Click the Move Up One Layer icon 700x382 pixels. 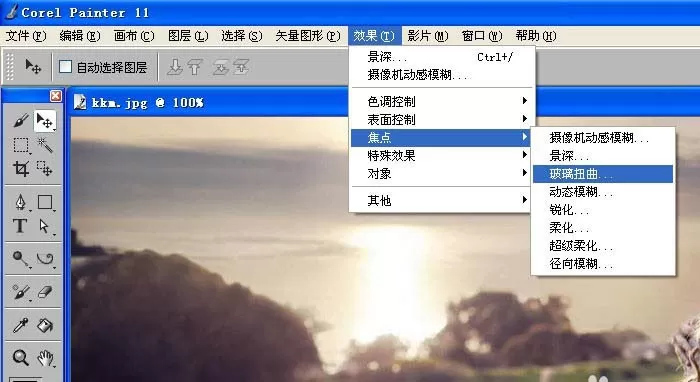[x=241, y=67]
